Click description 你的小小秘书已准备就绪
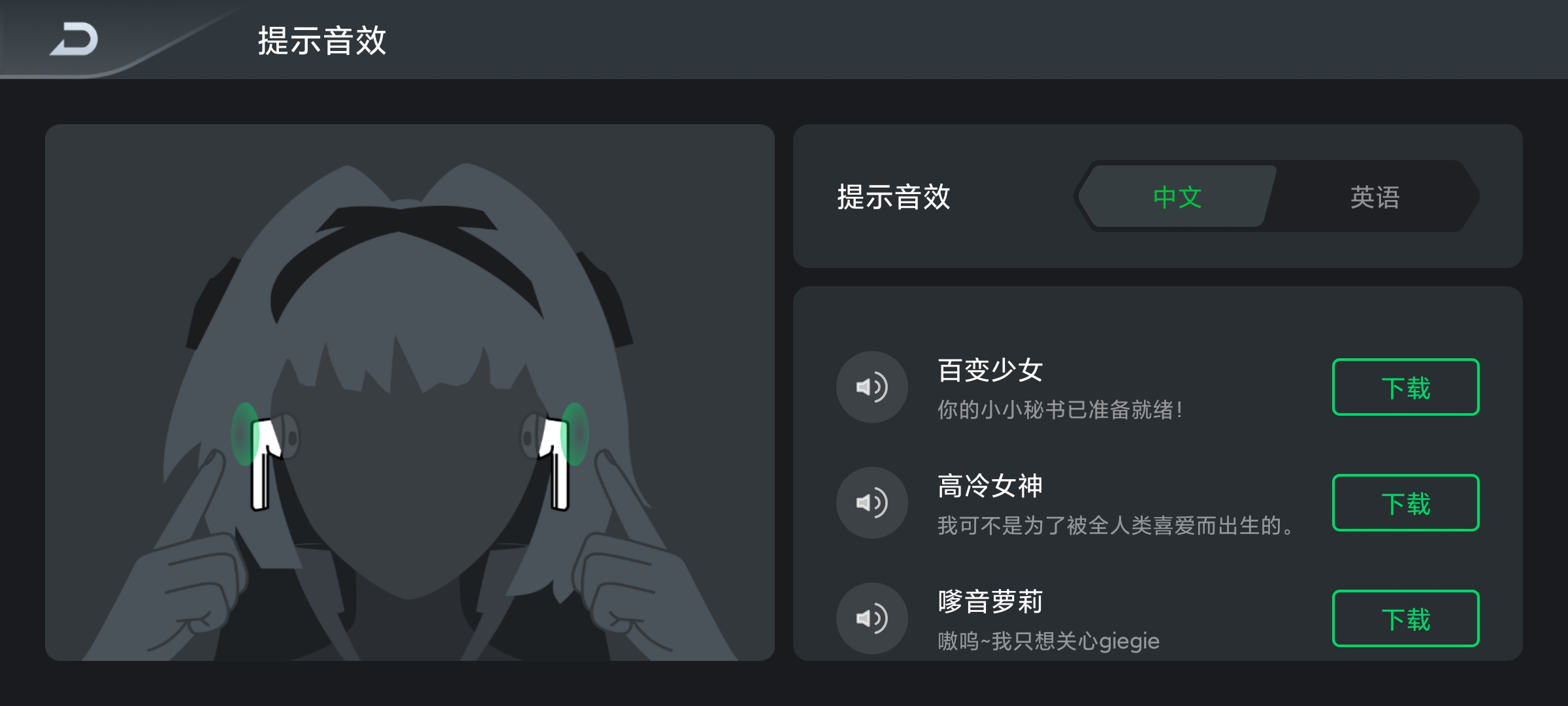 point(1060,410)
